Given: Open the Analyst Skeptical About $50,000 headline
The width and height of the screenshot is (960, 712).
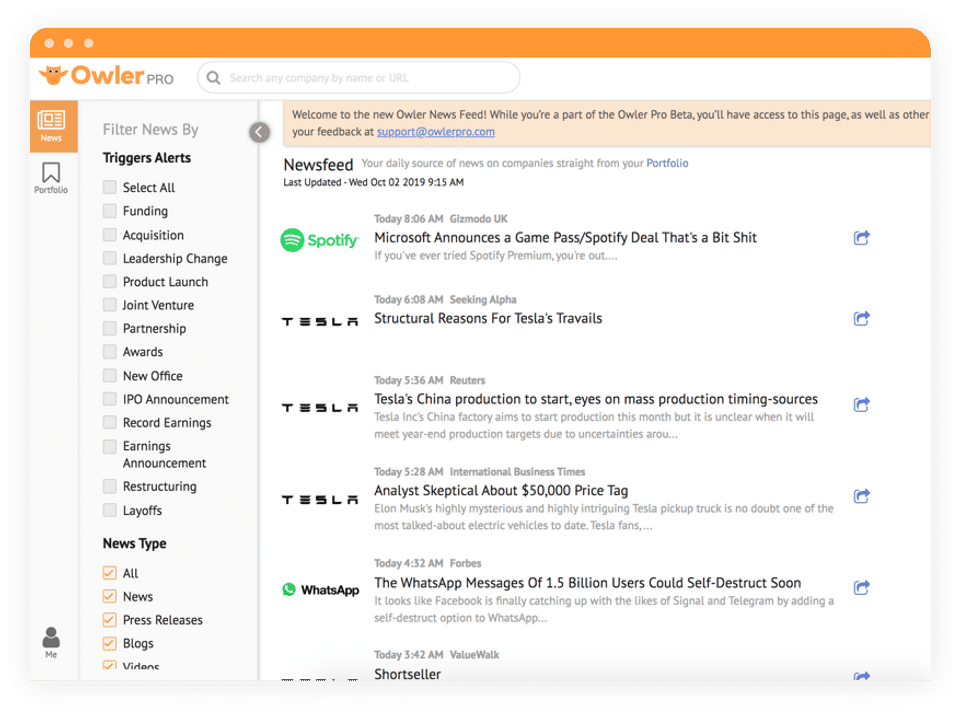Looking at the screenshot, I should (x=501, y=490).
